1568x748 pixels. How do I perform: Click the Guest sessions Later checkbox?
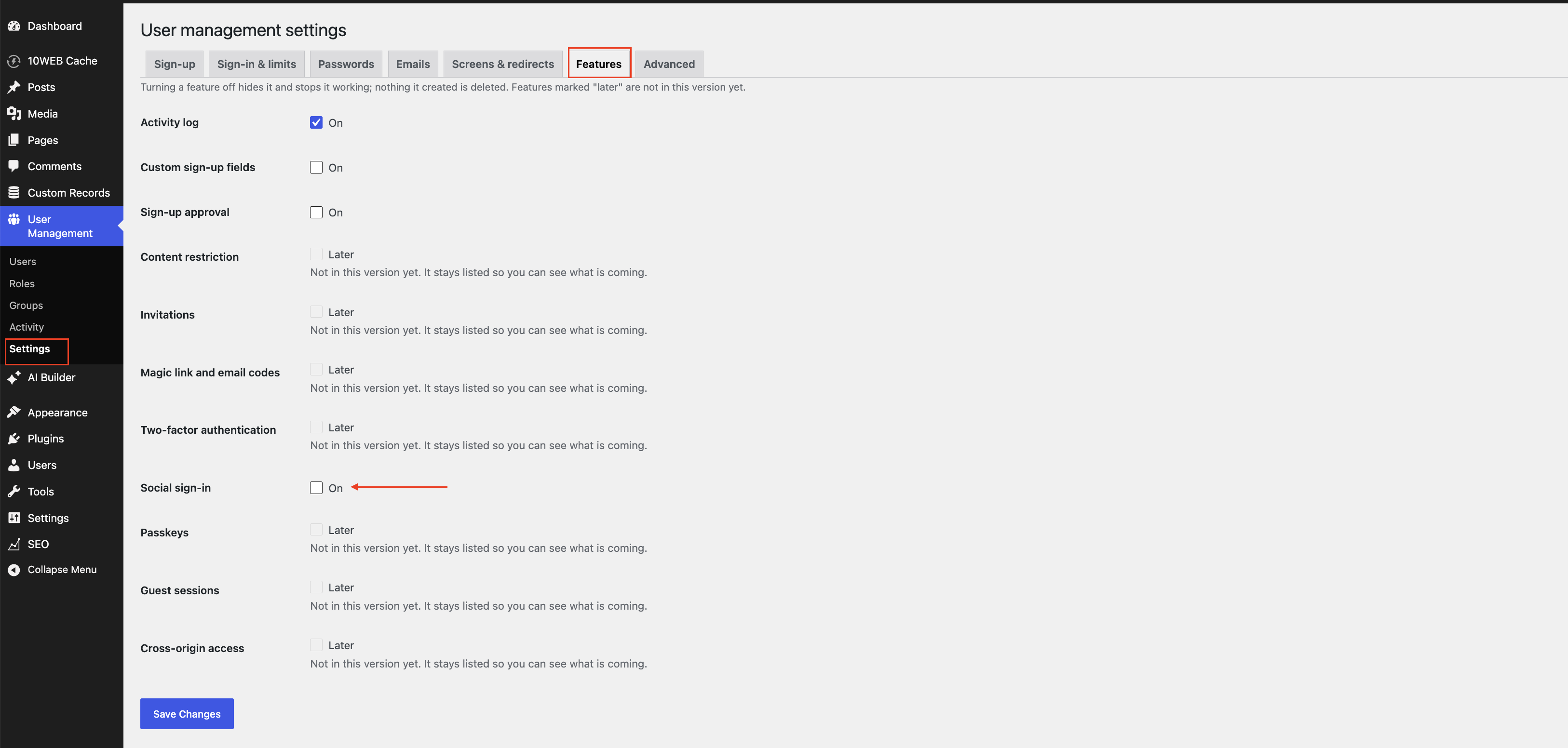click(316, 588)
